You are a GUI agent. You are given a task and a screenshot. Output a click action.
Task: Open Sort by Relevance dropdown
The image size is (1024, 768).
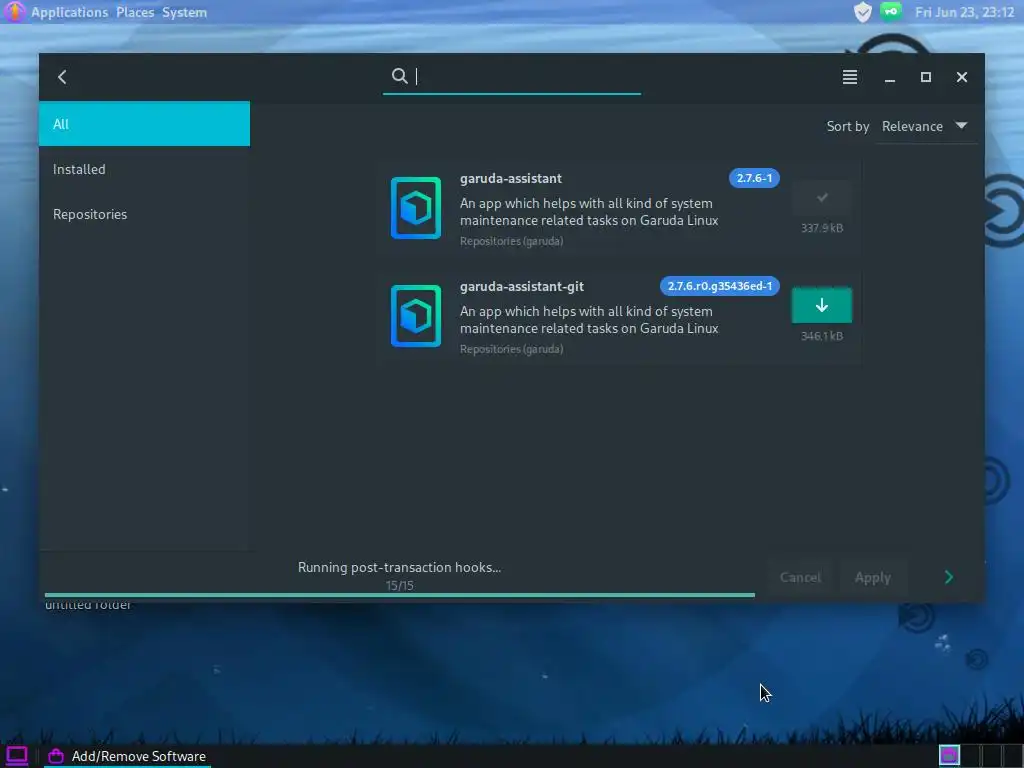coord(925,126)
